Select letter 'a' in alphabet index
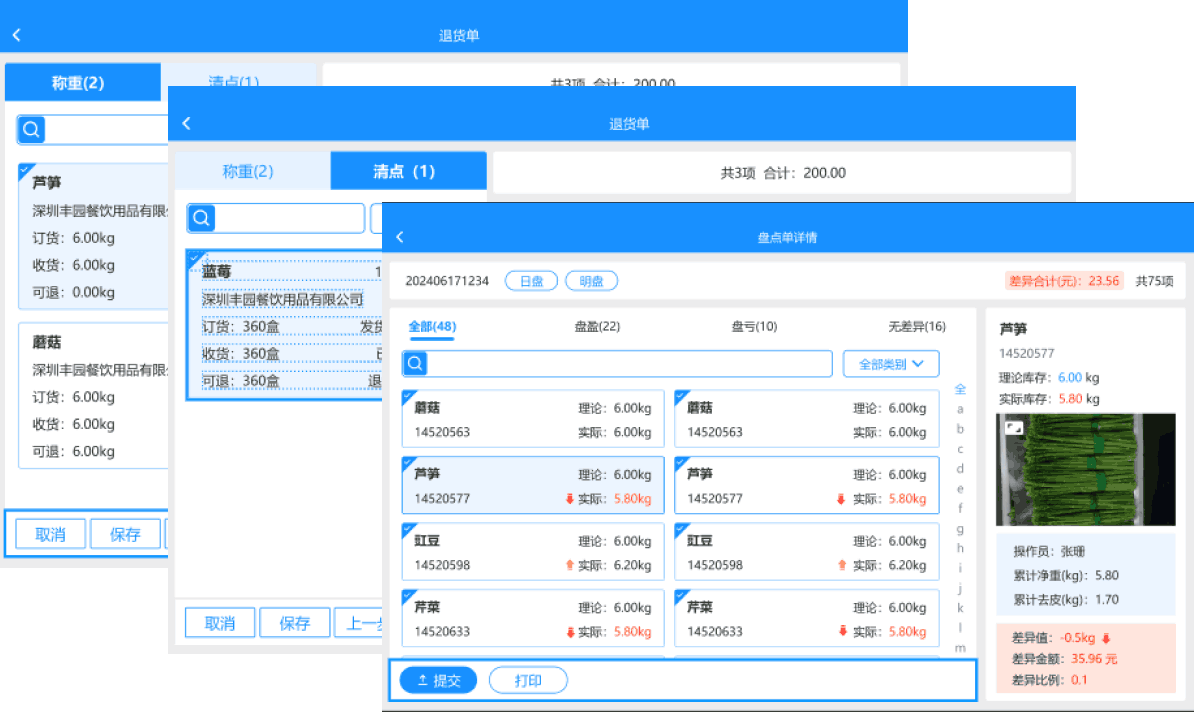Viewport: 1194px width, 712px height. click(960, 409)
